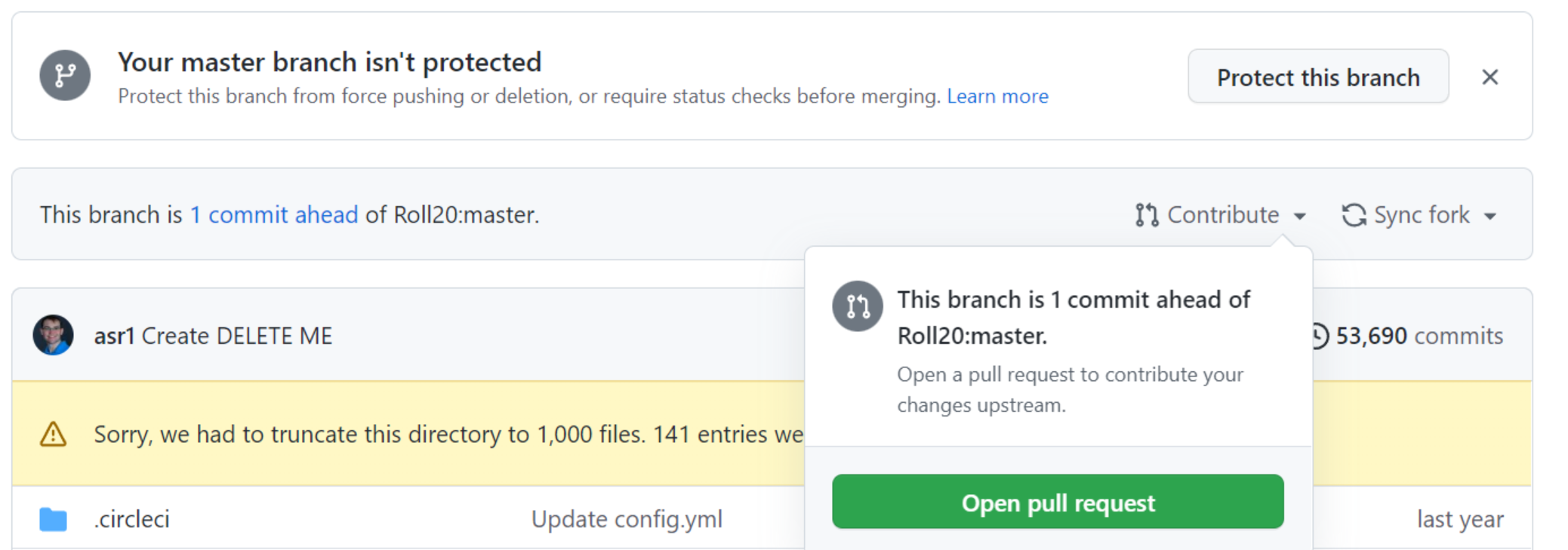The width and height of the screenshot is (1568, 550).
Task: Open the last year commit timestamp
Action: click(1460, 518)
